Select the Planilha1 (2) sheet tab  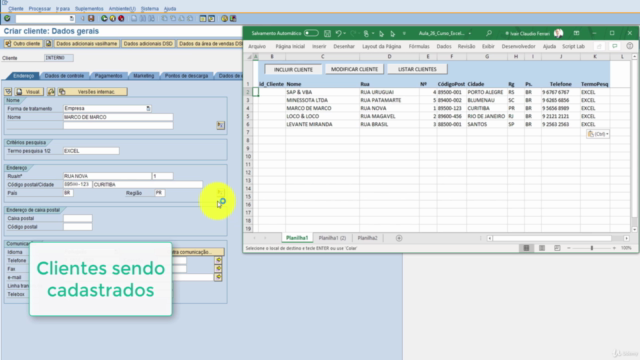(332, 238)
